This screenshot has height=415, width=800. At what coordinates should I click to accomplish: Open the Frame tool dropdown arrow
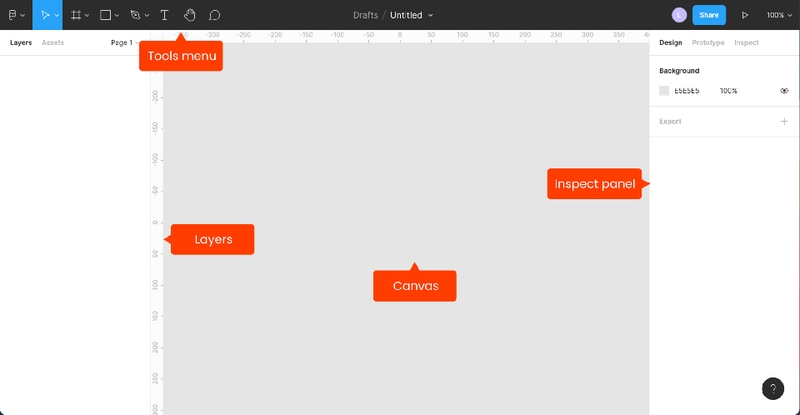point(87,15)
